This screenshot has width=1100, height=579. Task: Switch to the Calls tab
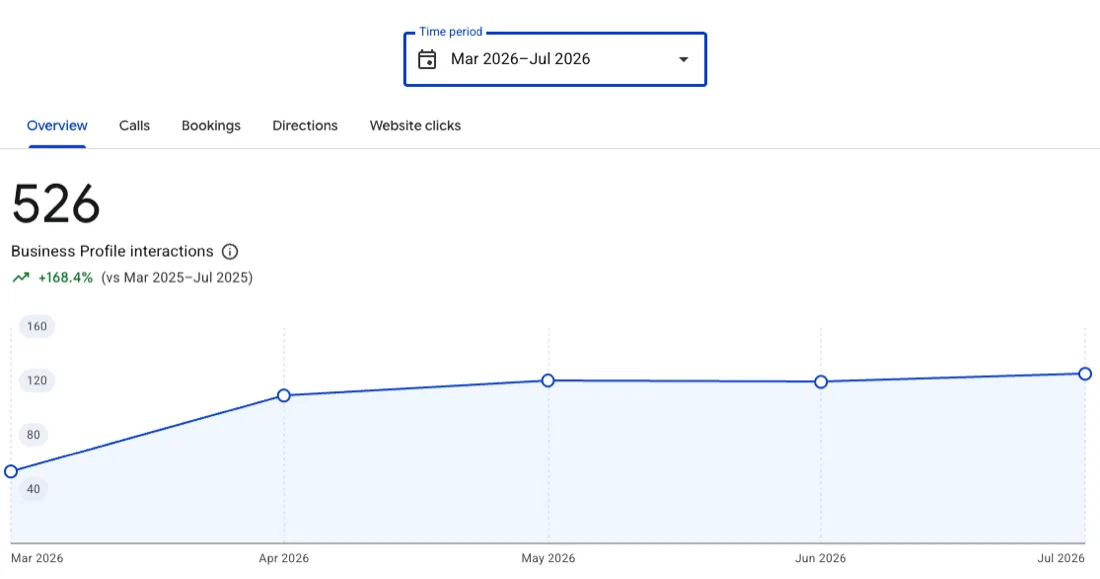[x=134, y=126]
